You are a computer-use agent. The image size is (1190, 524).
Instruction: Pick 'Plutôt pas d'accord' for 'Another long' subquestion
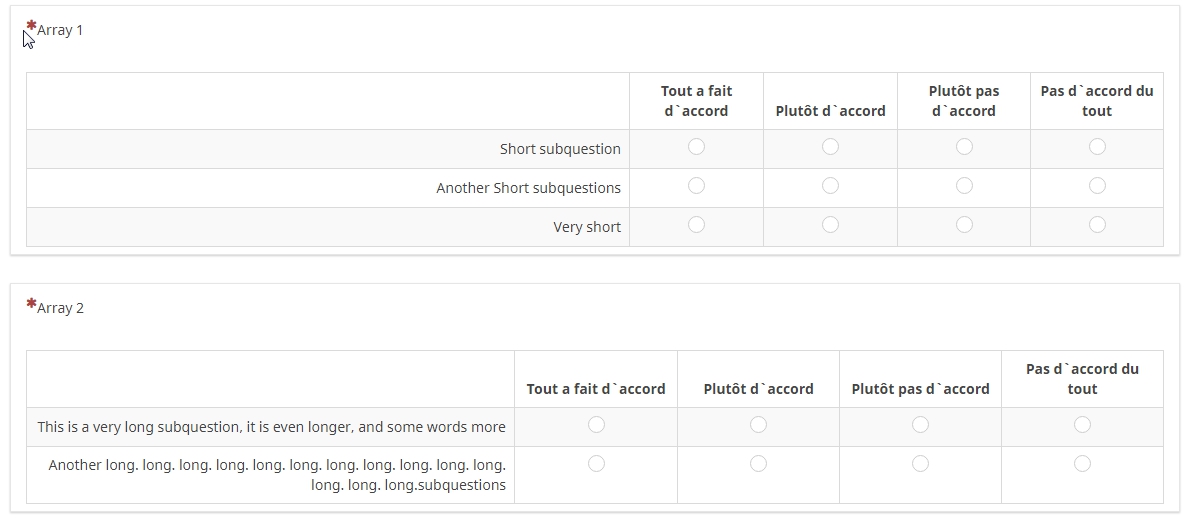coord(920,464)
